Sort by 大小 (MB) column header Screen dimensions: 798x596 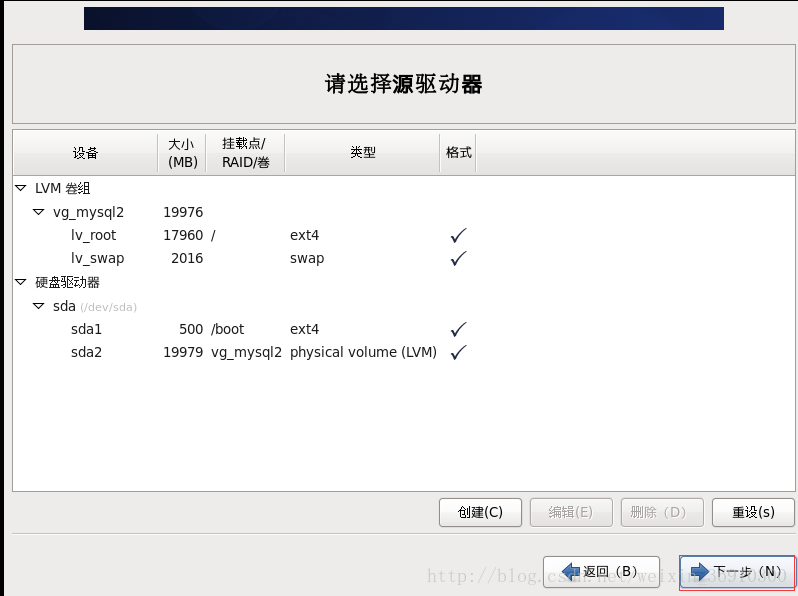182,153
